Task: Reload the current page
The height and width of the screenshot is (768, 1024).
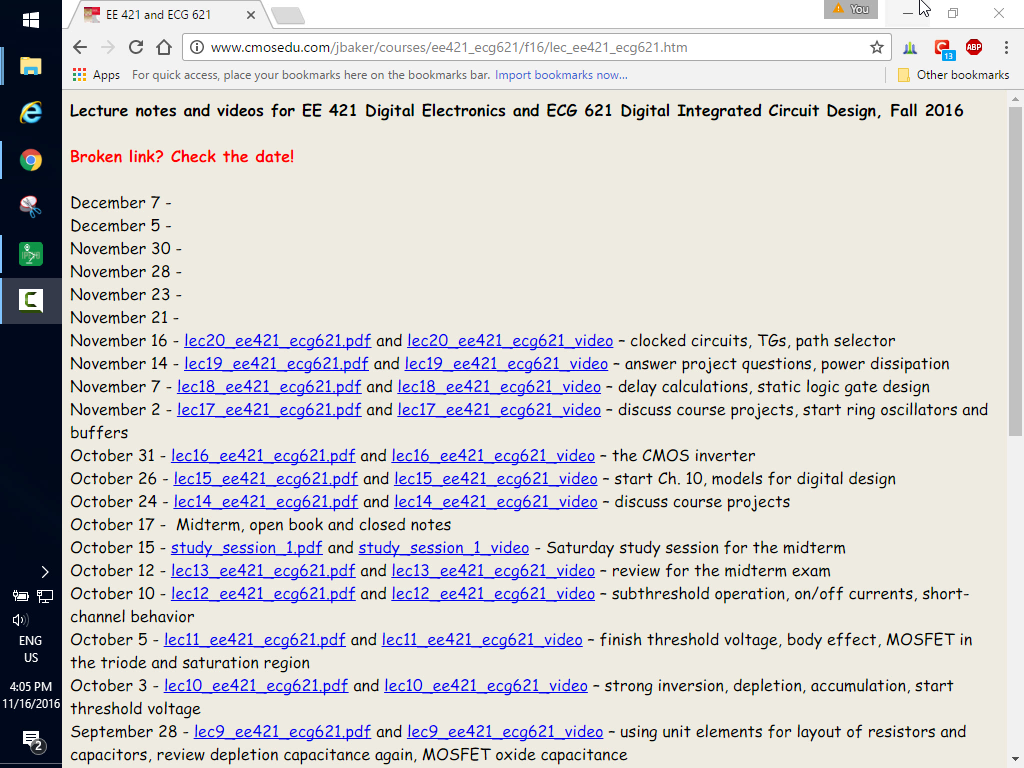Action: (136, 47)
